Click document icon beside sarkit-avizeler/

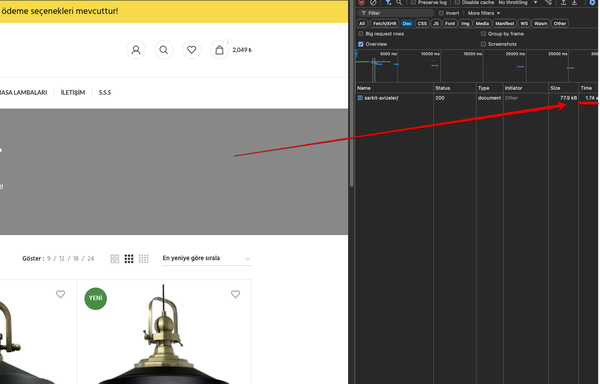click(360, 98)
